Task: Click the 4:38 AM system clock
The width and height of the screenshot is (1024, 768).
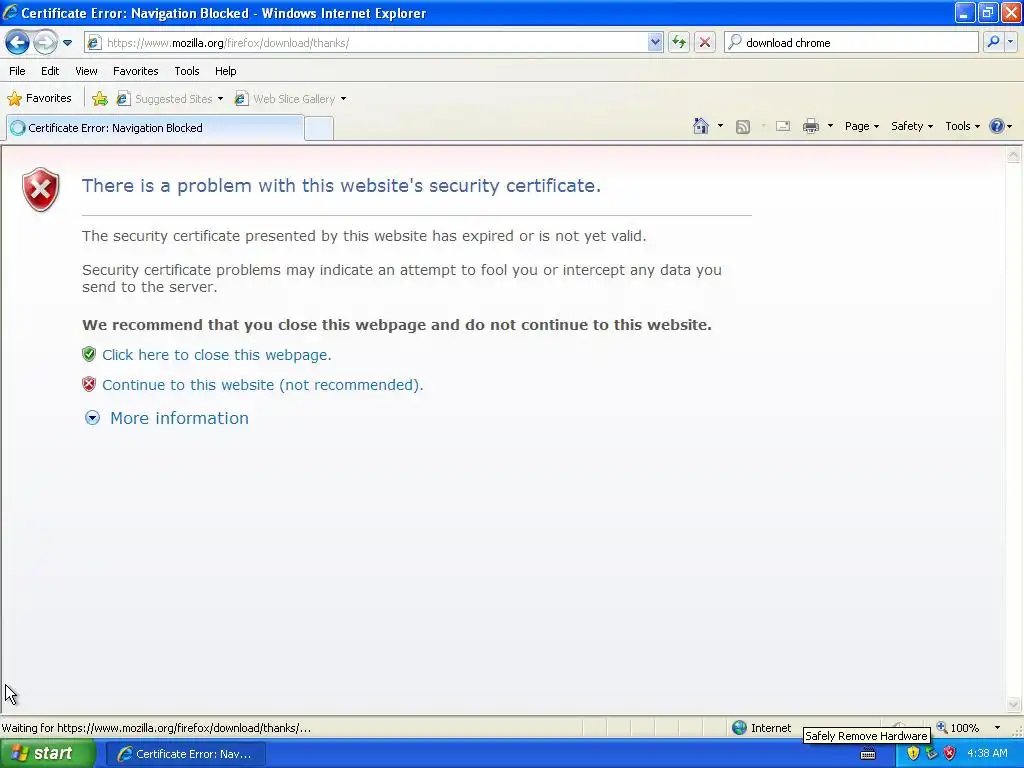Action: (x=987, y=754)
